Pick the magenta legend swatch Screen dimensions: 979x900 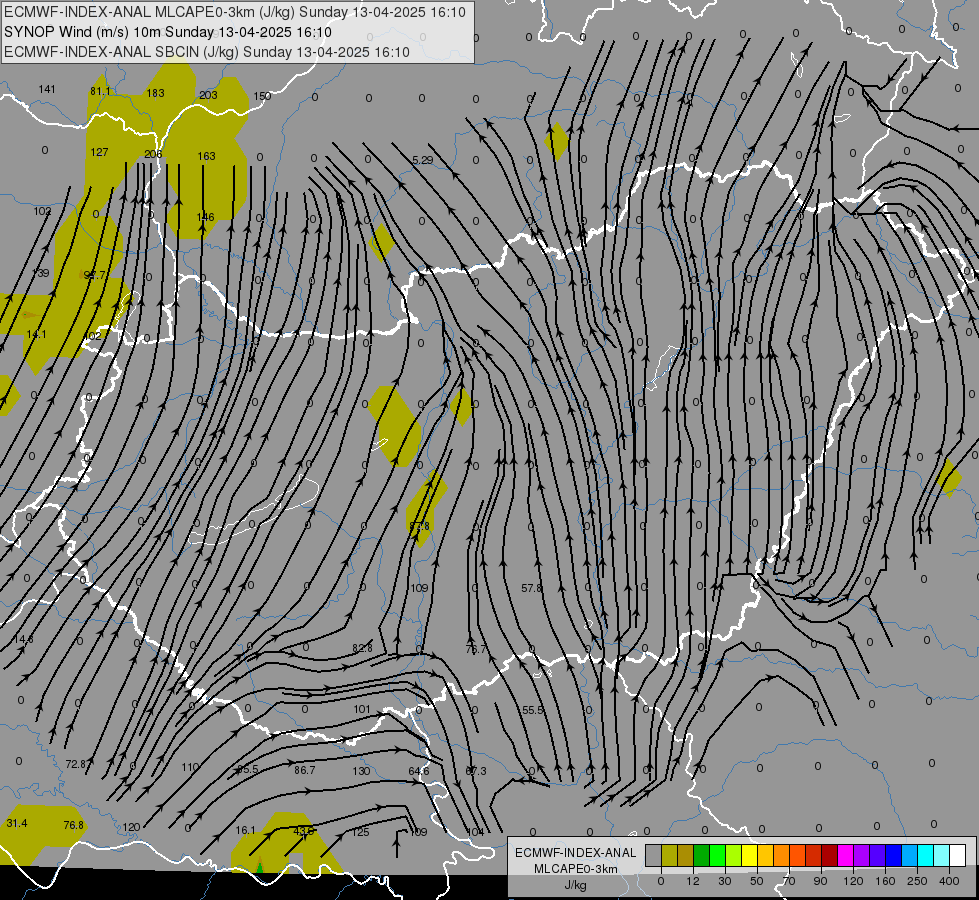click(x=845, y=855)
